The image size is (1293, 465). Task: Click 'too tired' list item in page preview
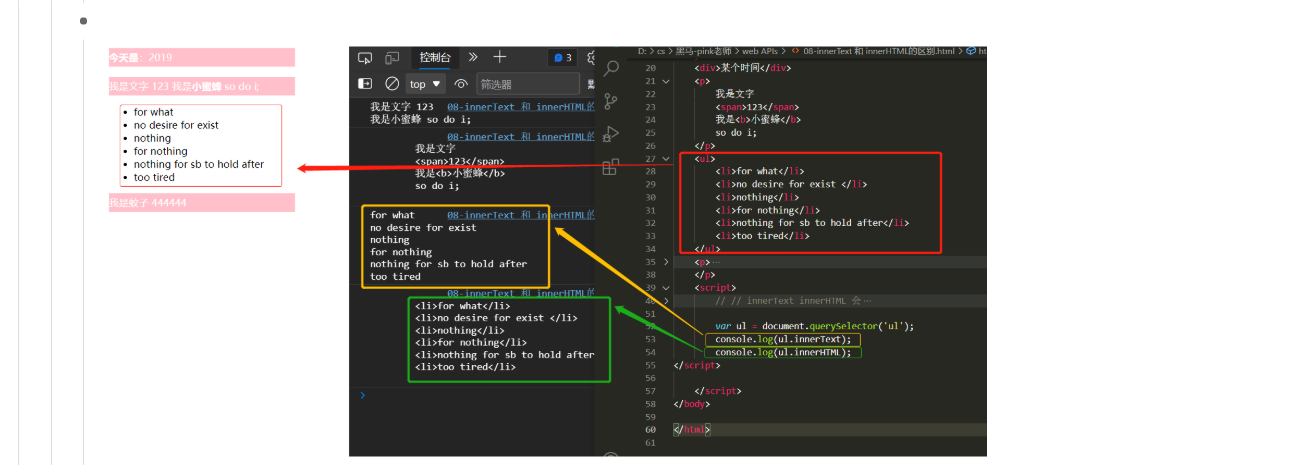coord(154,177)
